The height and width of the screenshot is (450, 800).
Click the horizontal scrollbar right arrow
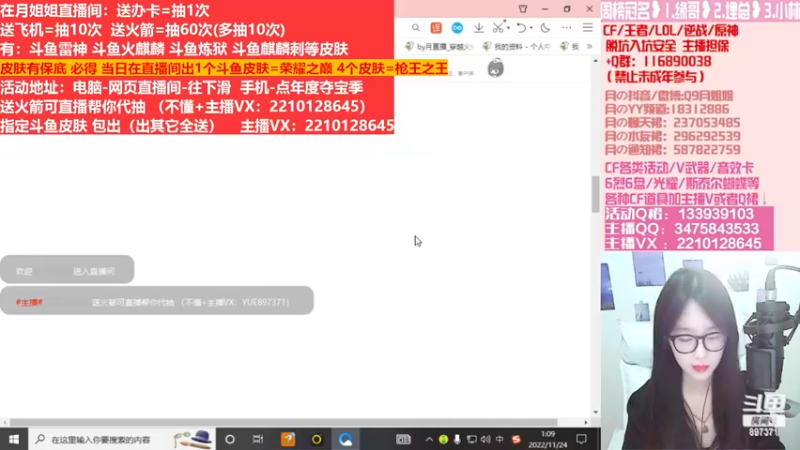coord(586,422)
